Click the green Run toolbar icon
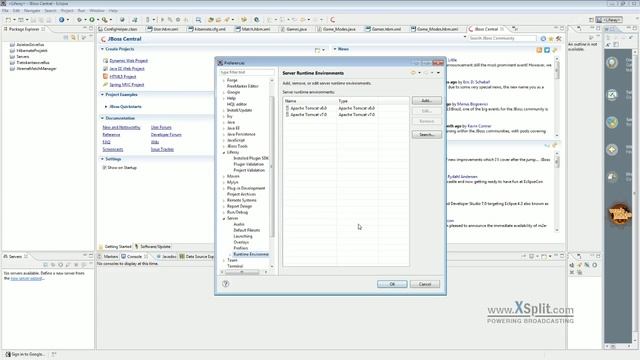Screen dimensions: 640x360 point(92,20)
